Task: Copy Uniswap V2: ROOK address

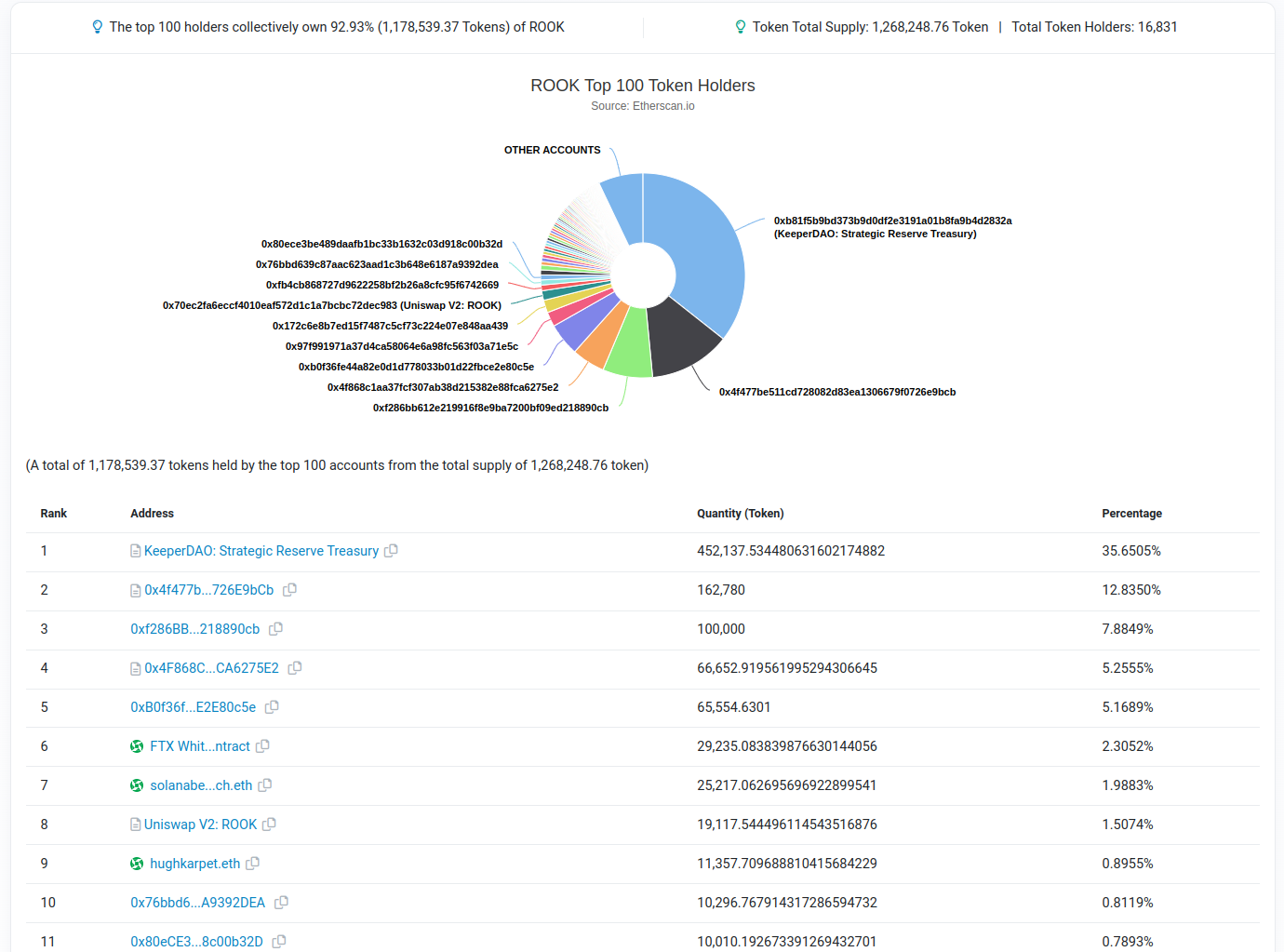Action: 269,825
